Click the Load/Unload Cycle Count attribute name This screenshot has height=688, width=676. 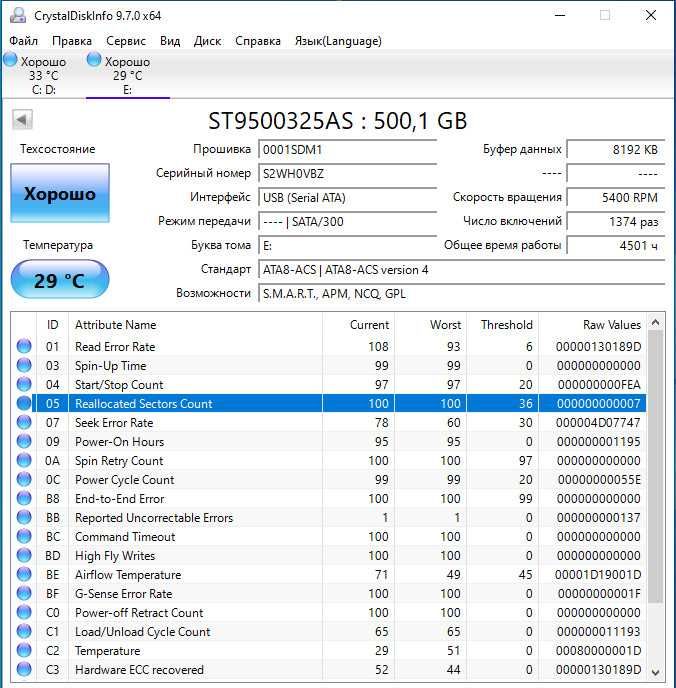[x=143, y=632]
